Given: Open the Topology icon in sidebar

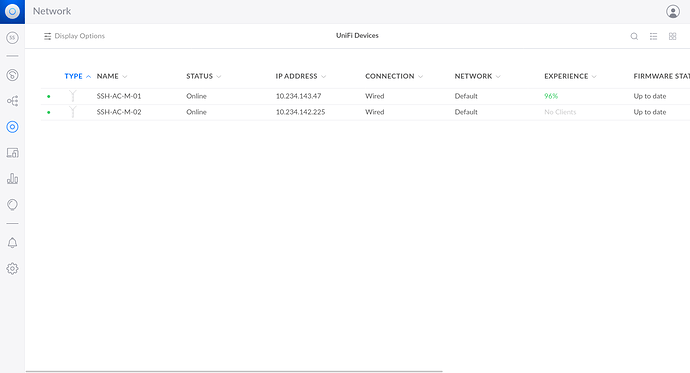Looking at the screenshot, I should 12,101.
